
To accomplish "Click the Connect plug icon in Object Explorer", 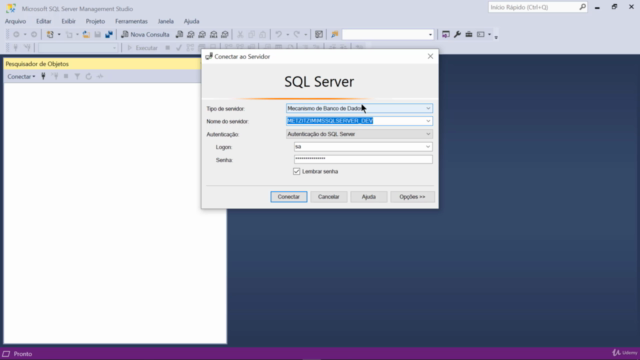I will pos(43,76).
